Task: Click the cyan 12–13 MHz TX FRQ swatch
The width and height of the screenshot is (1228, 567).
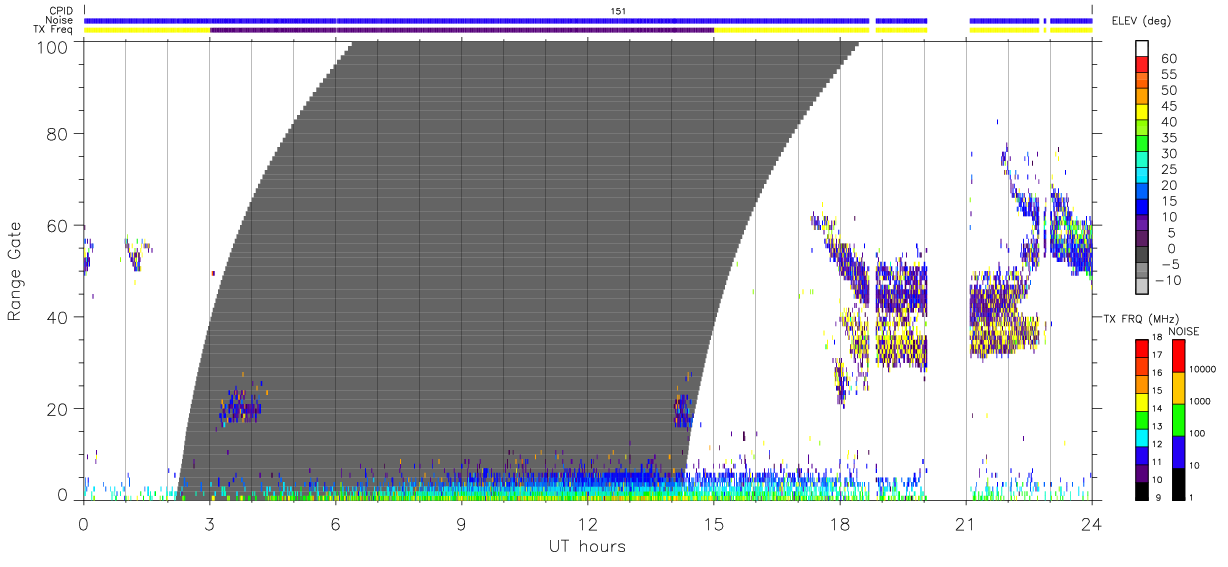Action: pyautogui.click(x=1141, y=437)
